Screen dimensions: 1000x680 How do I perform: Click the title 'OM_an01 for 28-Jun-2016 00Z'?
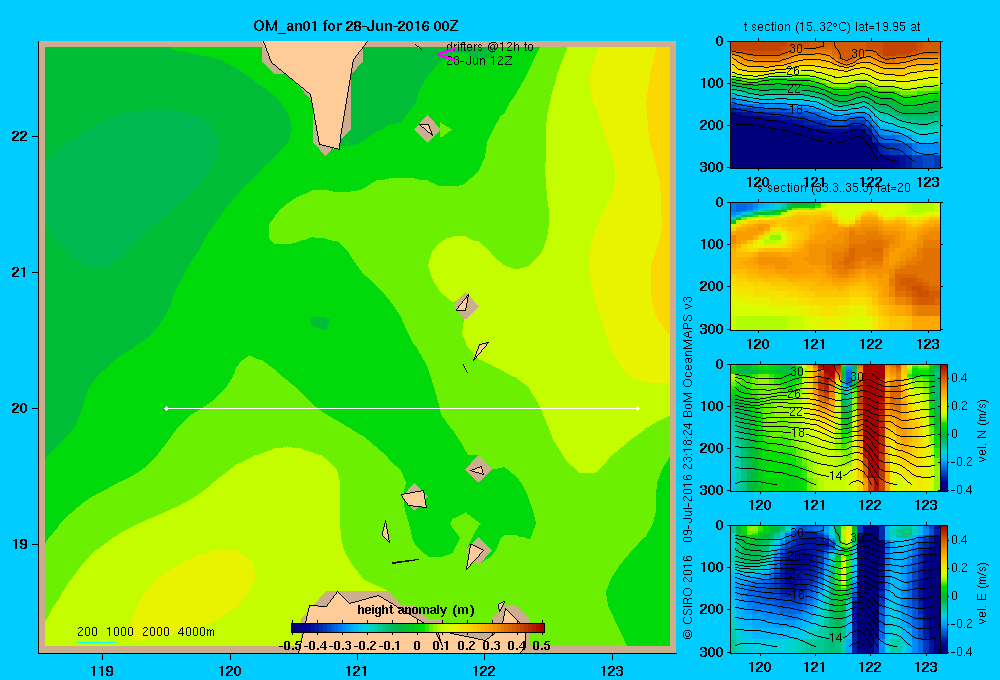[356, 26]
